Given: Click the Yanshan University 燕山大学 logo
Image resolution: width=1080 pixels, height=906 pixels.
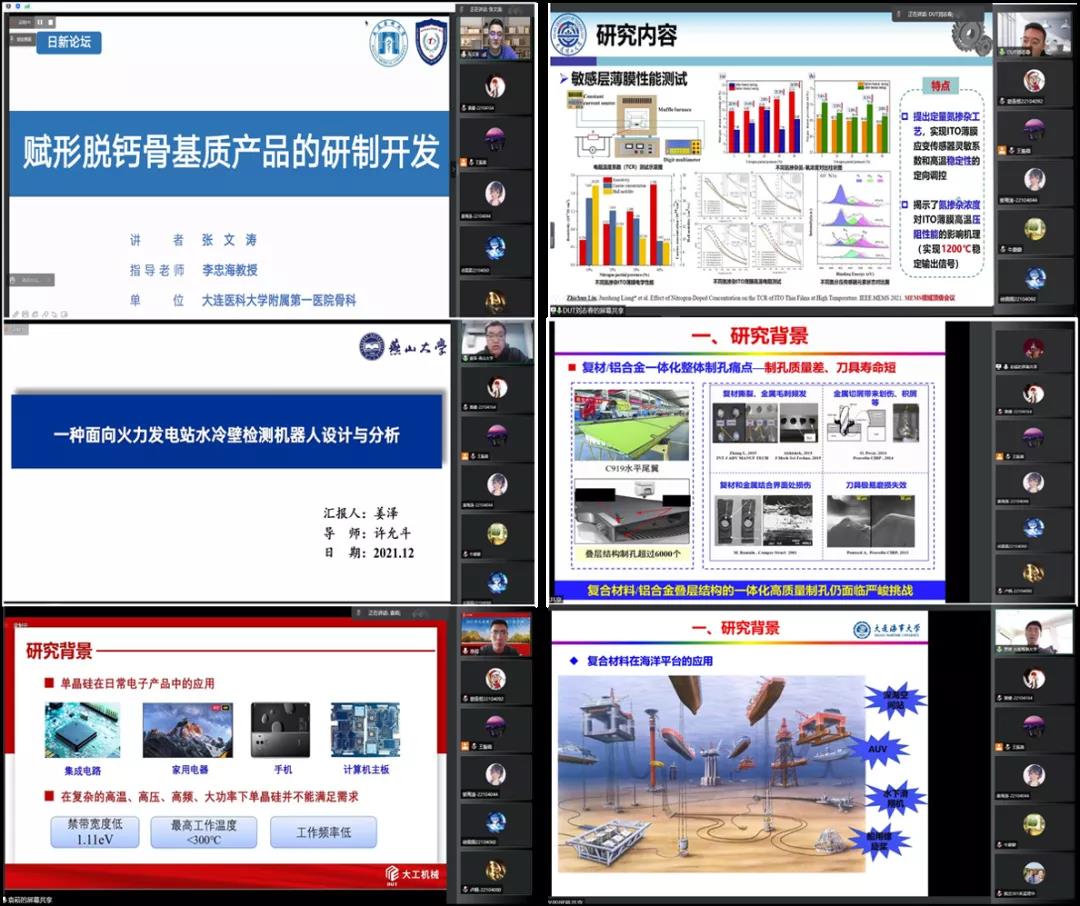Looking at the screenshot, I should point(403,347).
